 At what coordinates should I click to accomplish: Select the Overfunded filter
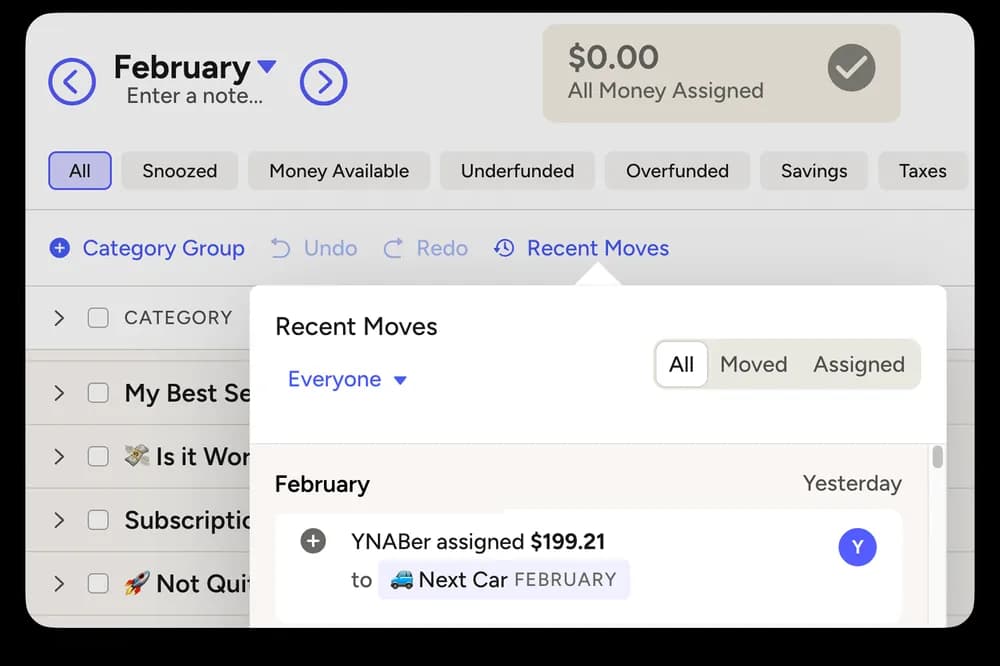(x=677, y=170)
